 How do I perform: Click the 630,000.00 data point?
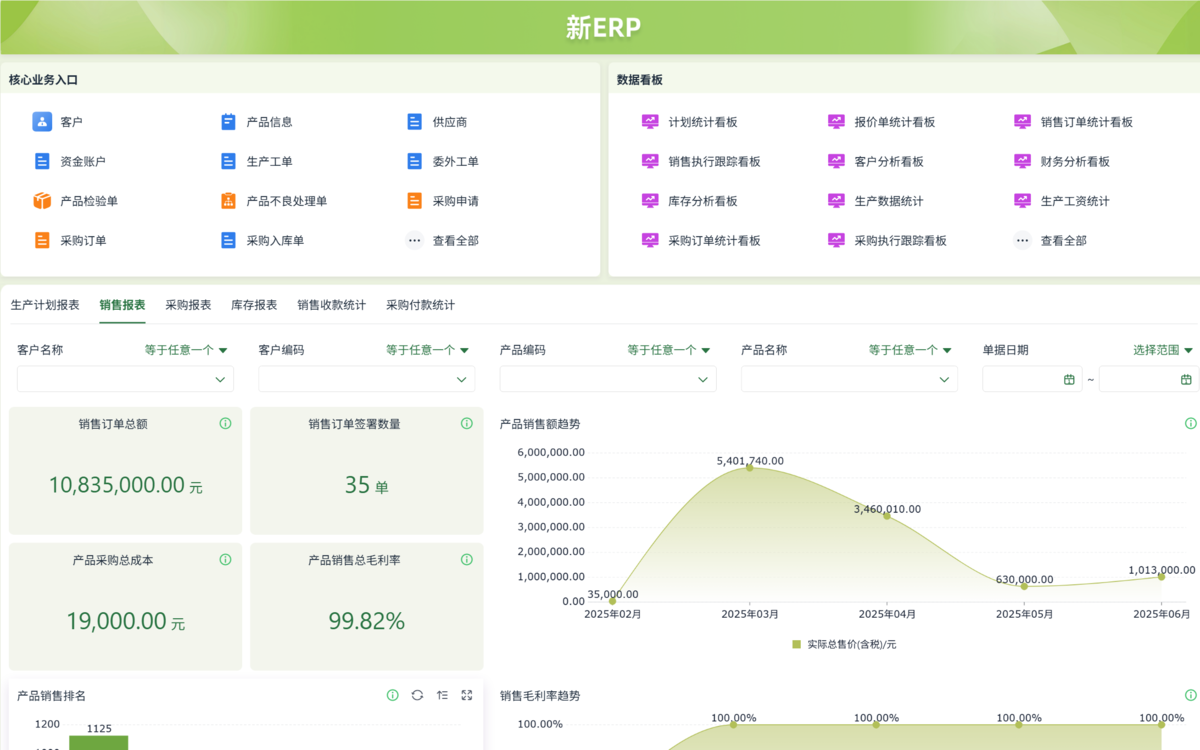(1024, 586)
